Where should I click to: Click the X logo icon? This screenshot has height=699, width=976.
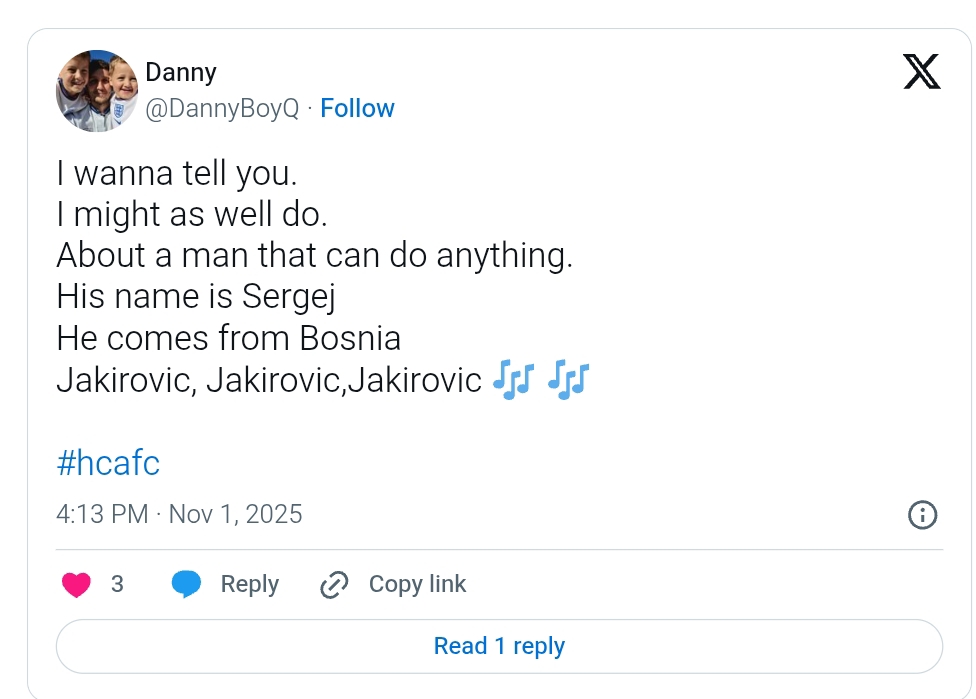[921, 72]
